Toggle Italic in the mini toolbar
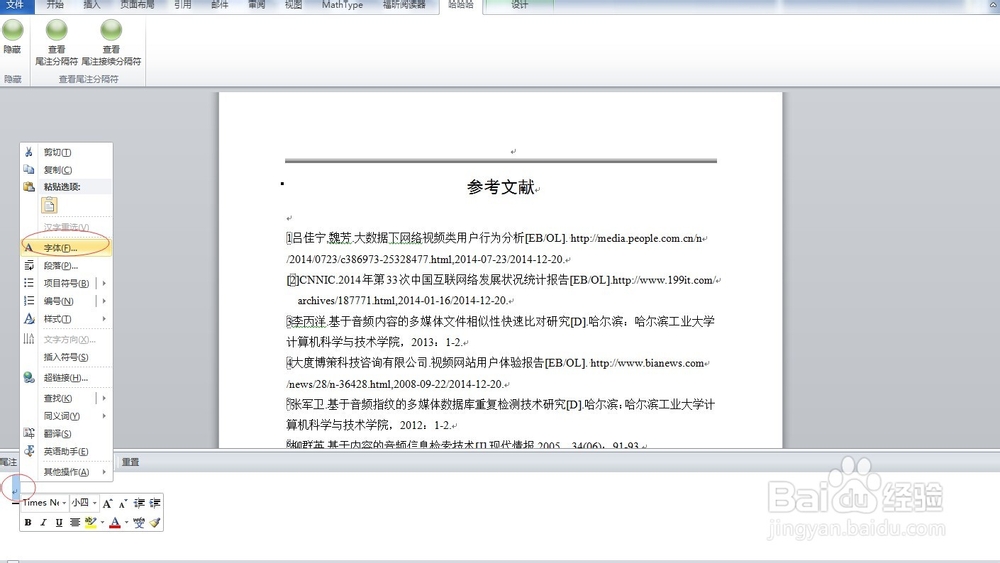1000x563 pixels. (x=43, y=522)
